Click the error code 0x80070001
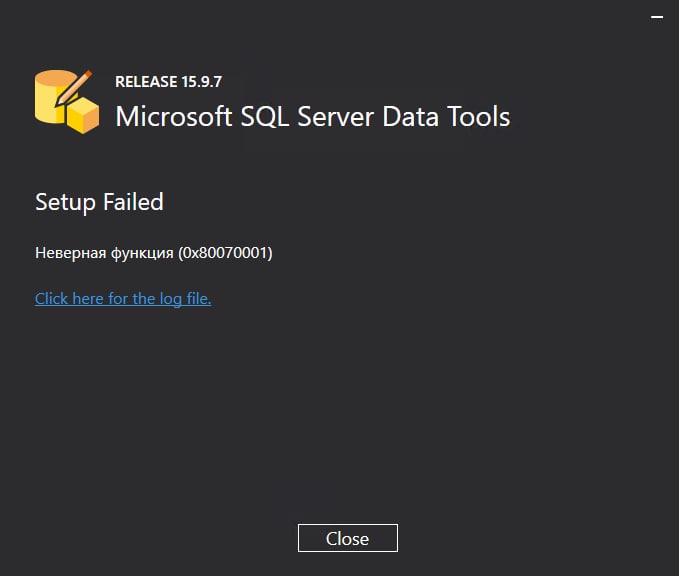679x576 pixels. point(225,253)
